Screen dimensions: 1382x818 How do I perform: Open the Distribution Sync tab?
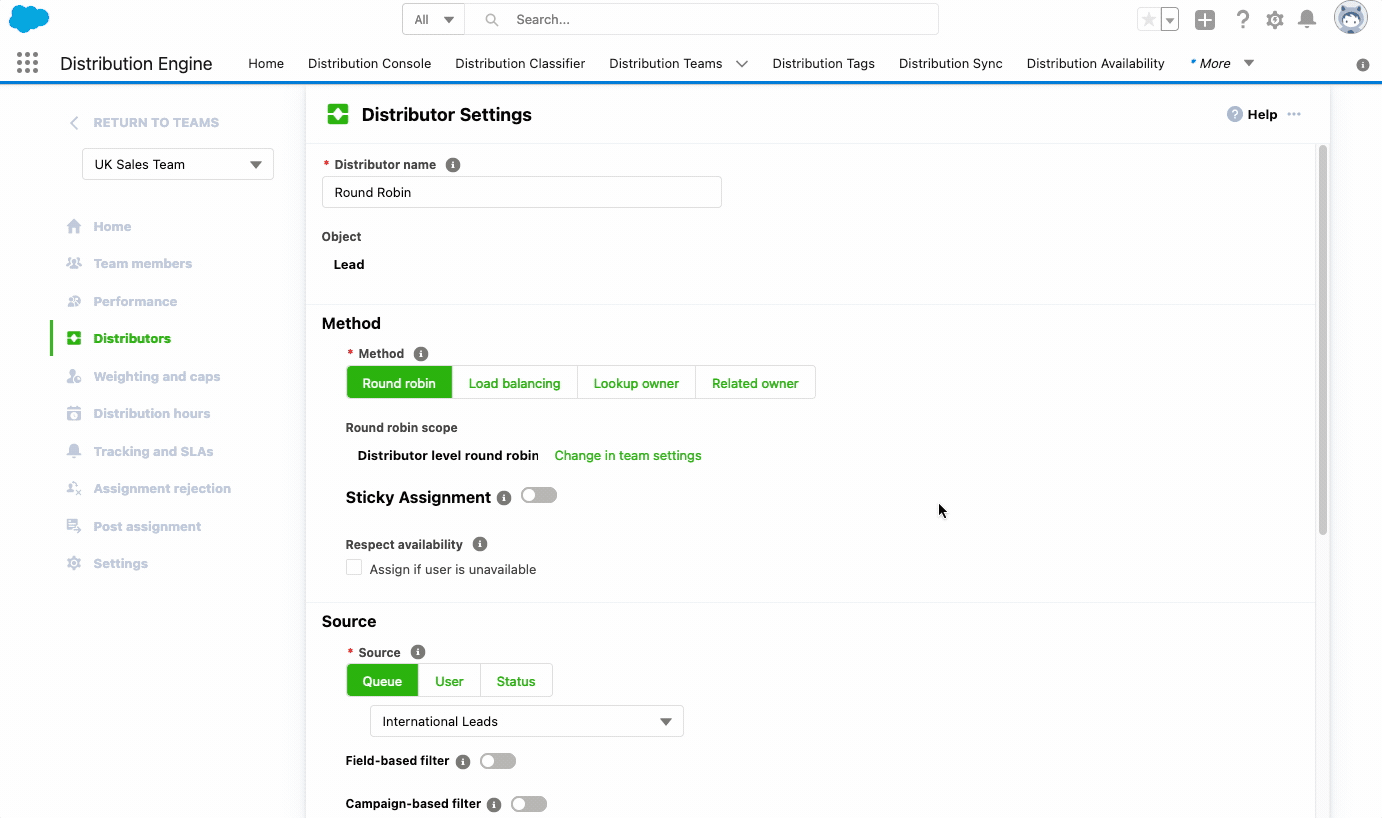(951, 63)
